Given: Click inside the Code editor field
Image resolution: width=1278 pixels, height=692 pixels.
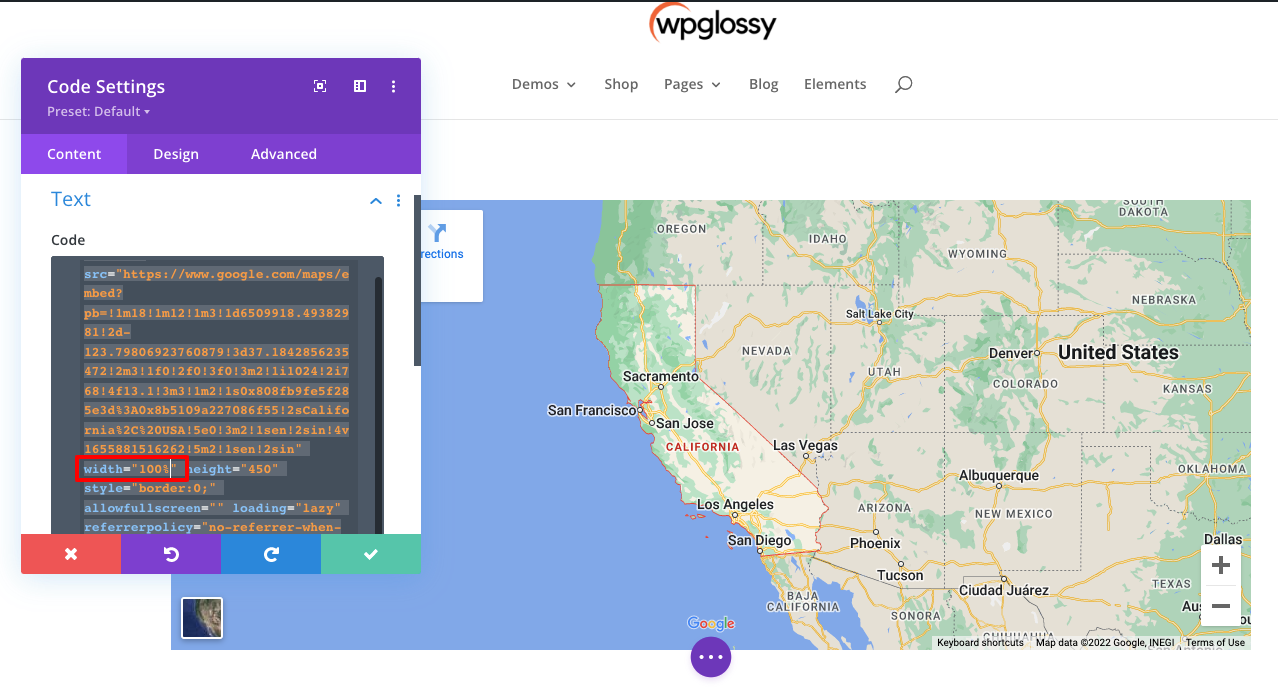Looking at the screenshot, I should click(217, 395).
